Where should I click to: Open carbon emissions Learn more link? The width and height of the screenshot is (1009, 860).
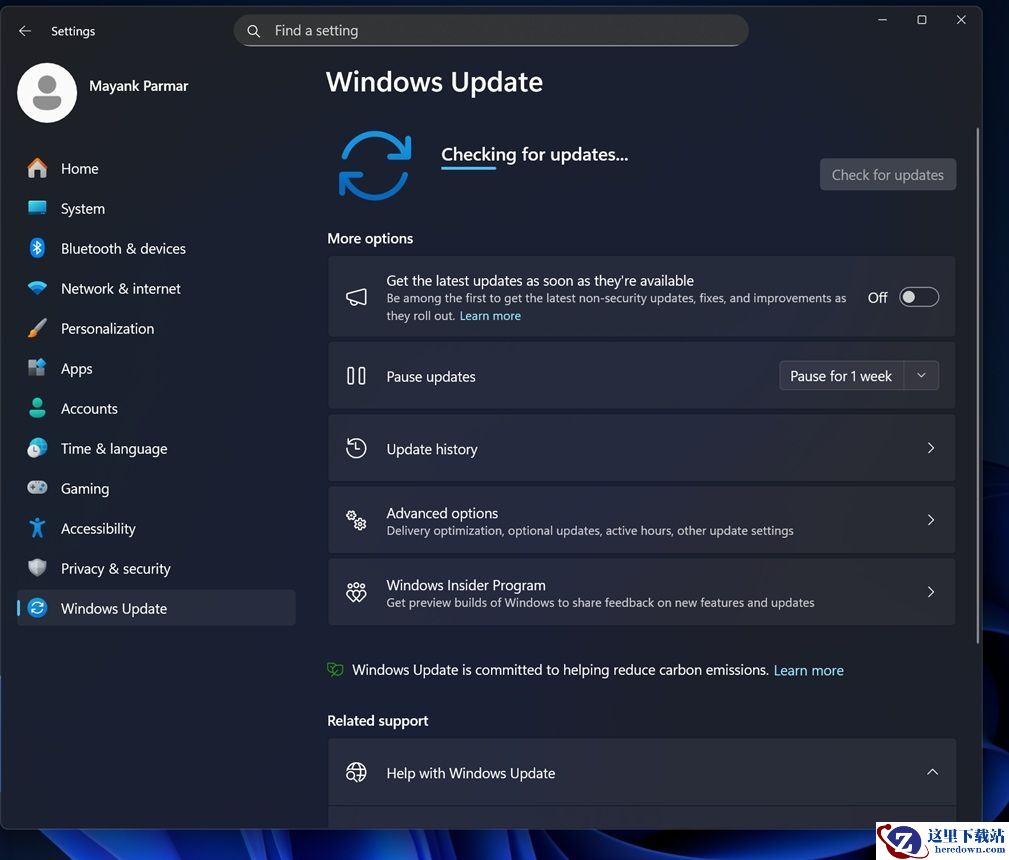pos(808,670)
